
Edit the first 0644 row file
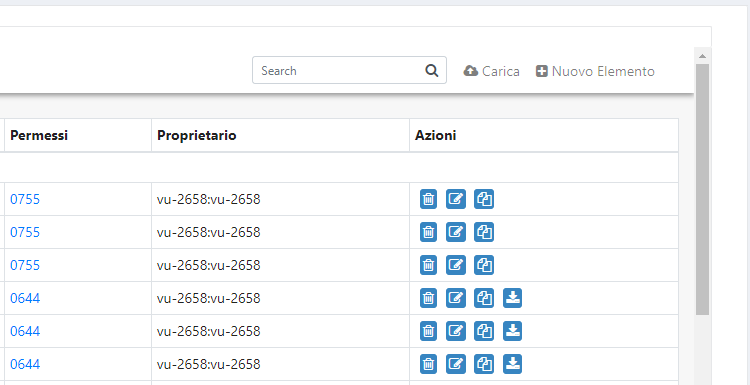coord(456,298)
